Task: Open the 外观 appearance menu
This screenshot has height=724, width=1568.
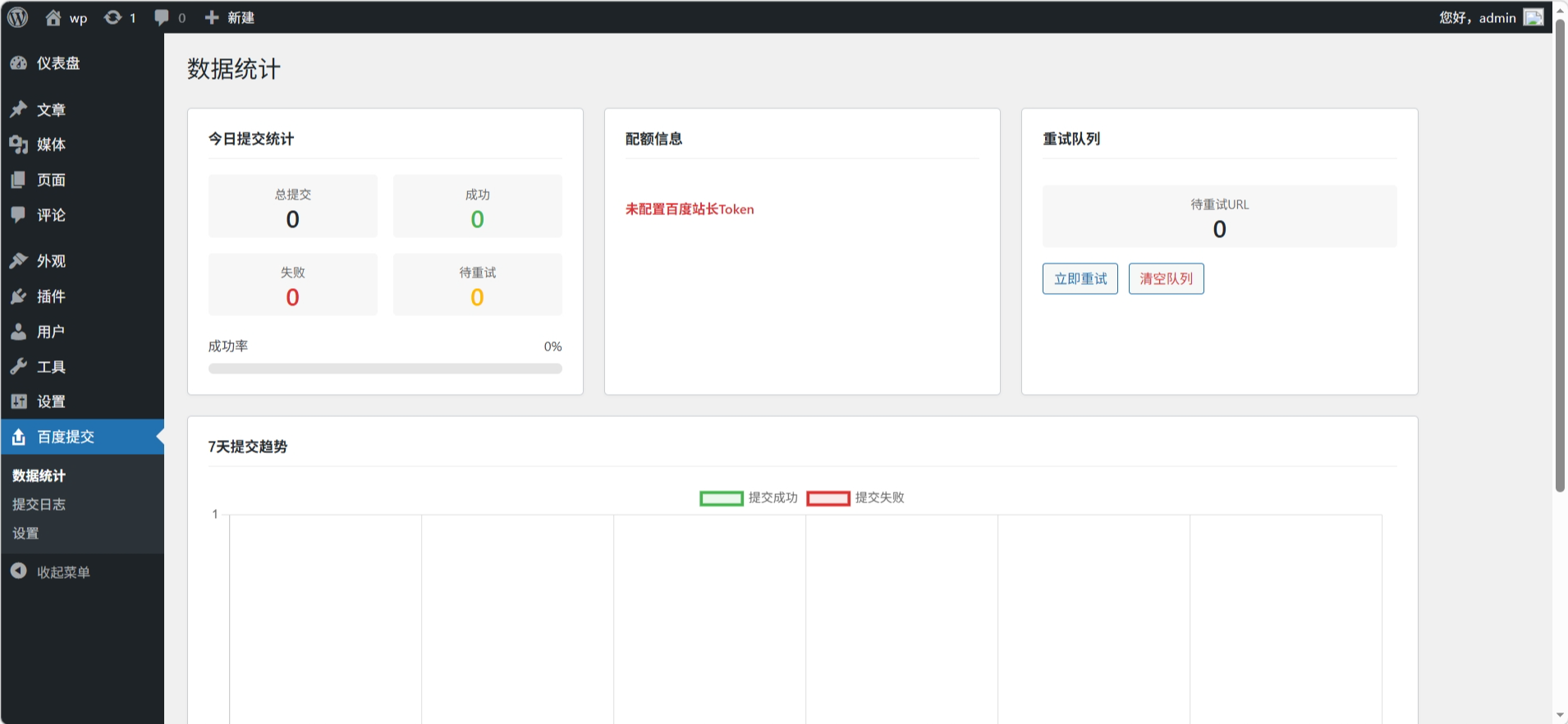Action: point(51,261)
